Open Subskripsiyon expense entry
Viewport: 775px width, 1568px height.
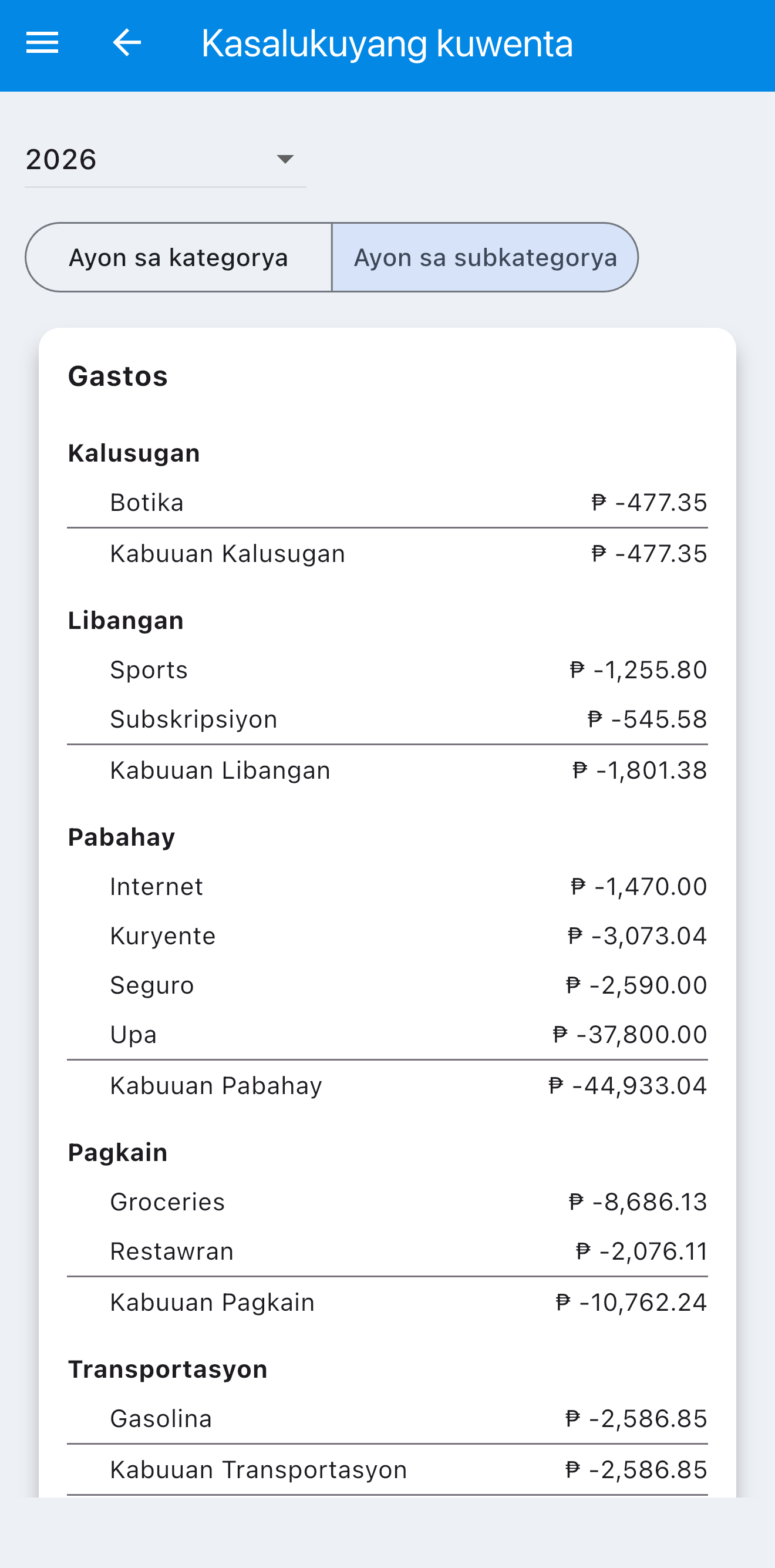tap(387, 719)
